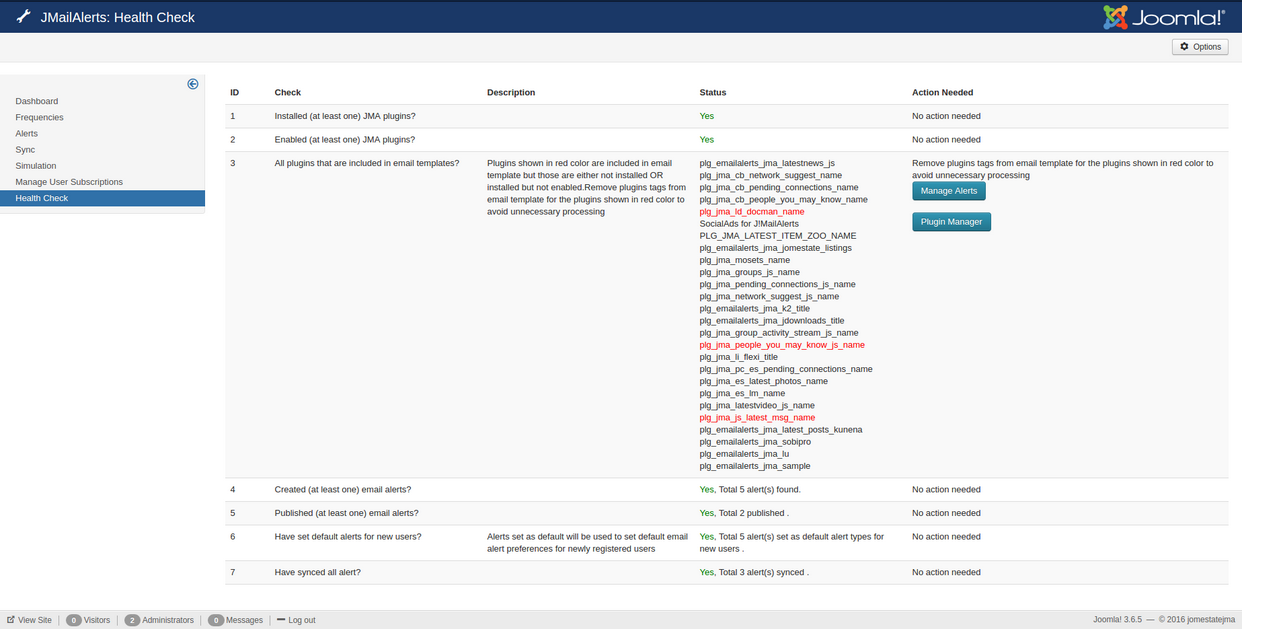Open the Sync sidebar item
This screenshot has height=629, width=1273.
pos(25,149)
